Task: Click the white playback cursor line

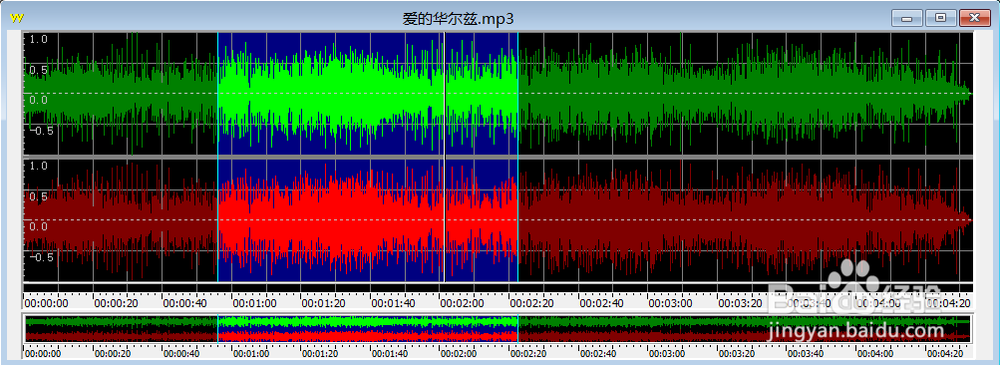Action: click(444, 157)
